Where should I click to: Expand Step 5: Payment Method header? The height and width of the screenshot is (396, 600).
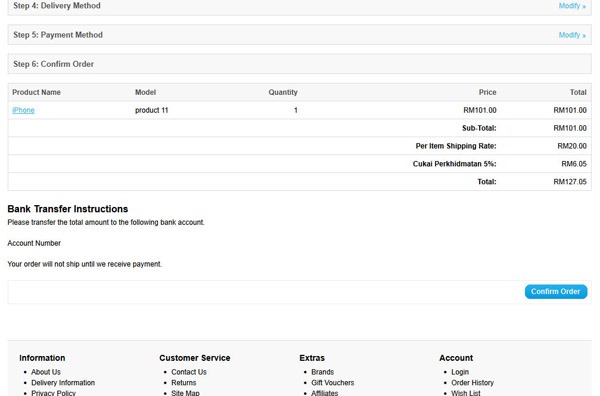coord(299,35)
